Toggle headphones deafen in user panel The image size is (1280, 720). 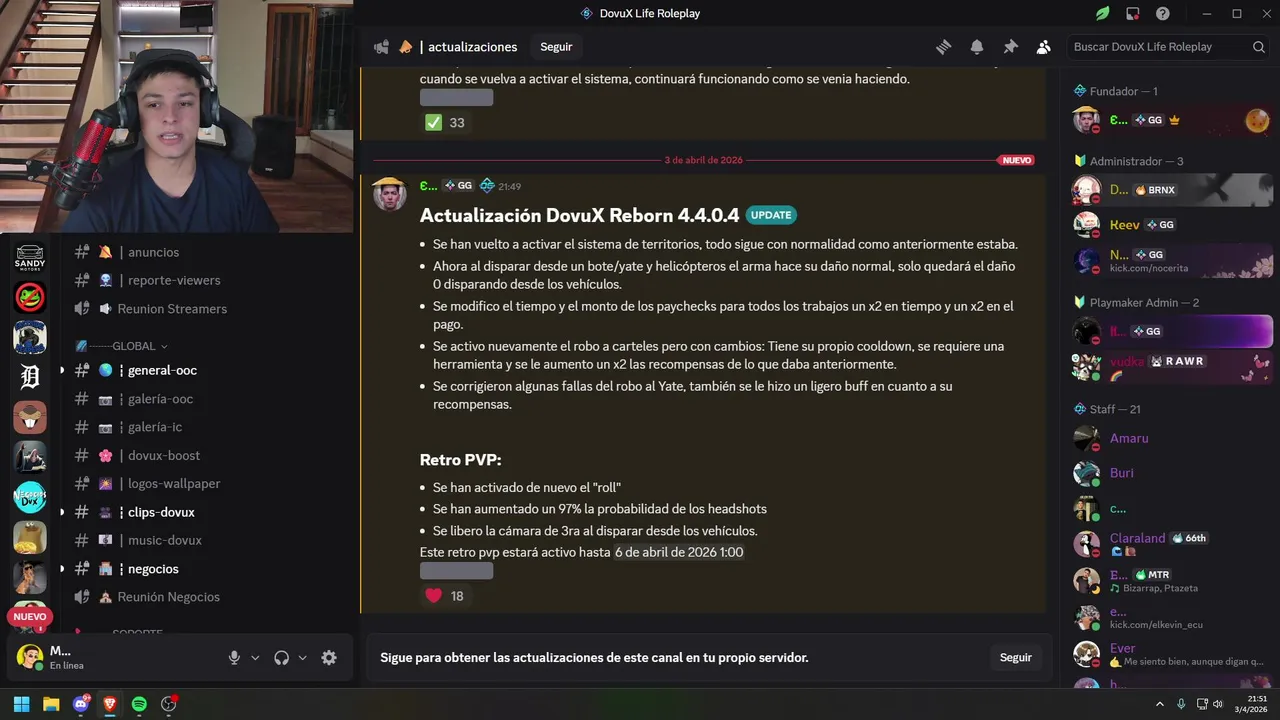pyautogui.click(x=281, y=657)
